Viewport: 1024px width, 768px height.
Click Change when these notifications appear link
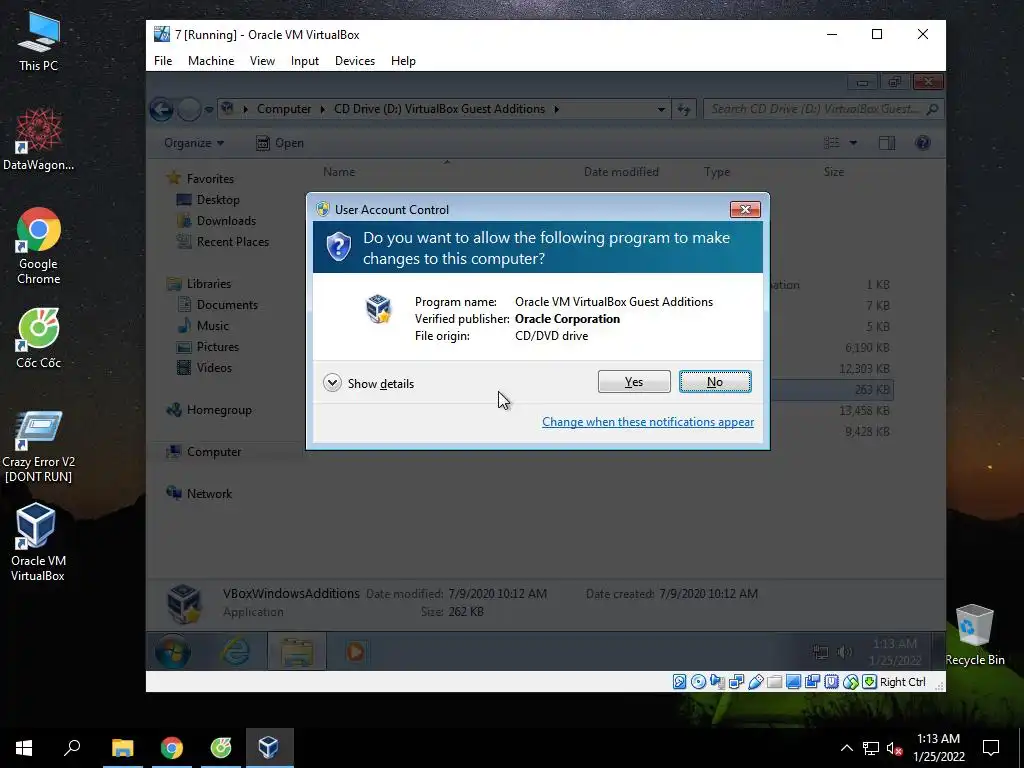click(x=648, y=422)
